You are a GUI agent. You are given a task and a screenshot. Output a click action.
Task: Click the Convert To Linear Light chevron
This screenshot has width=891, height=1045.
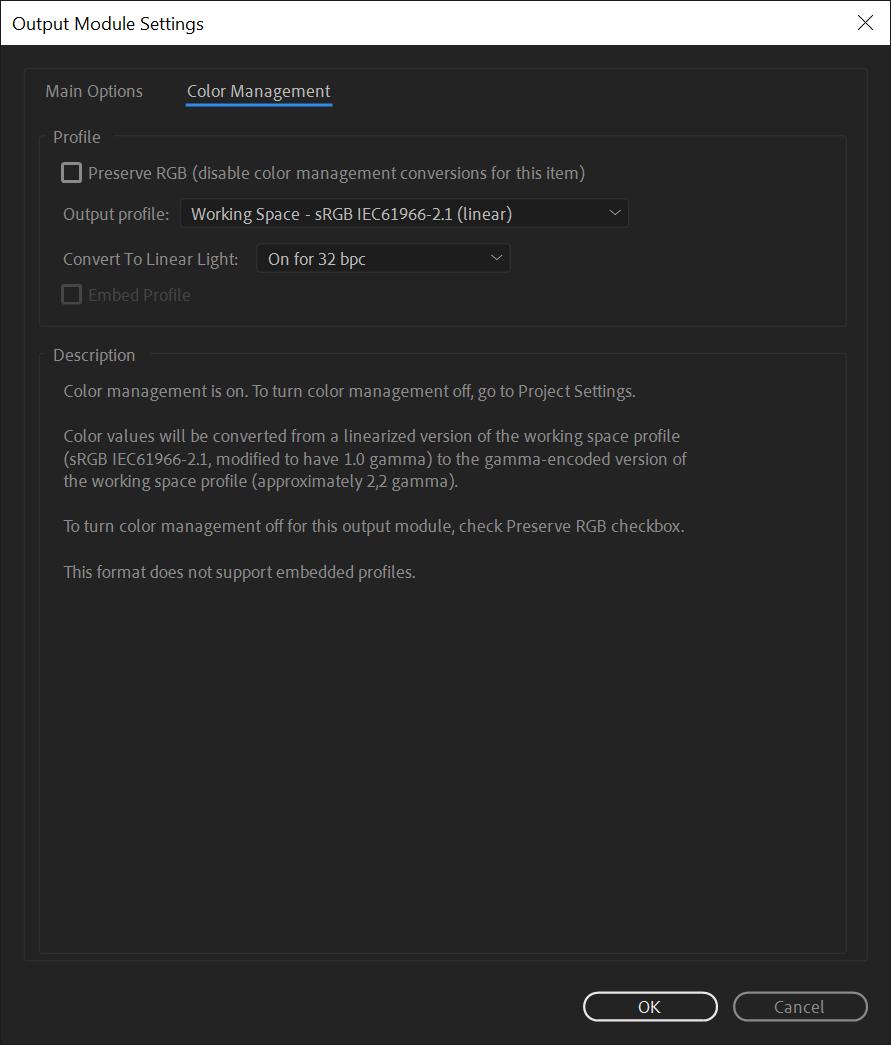[x=496, y=258]
